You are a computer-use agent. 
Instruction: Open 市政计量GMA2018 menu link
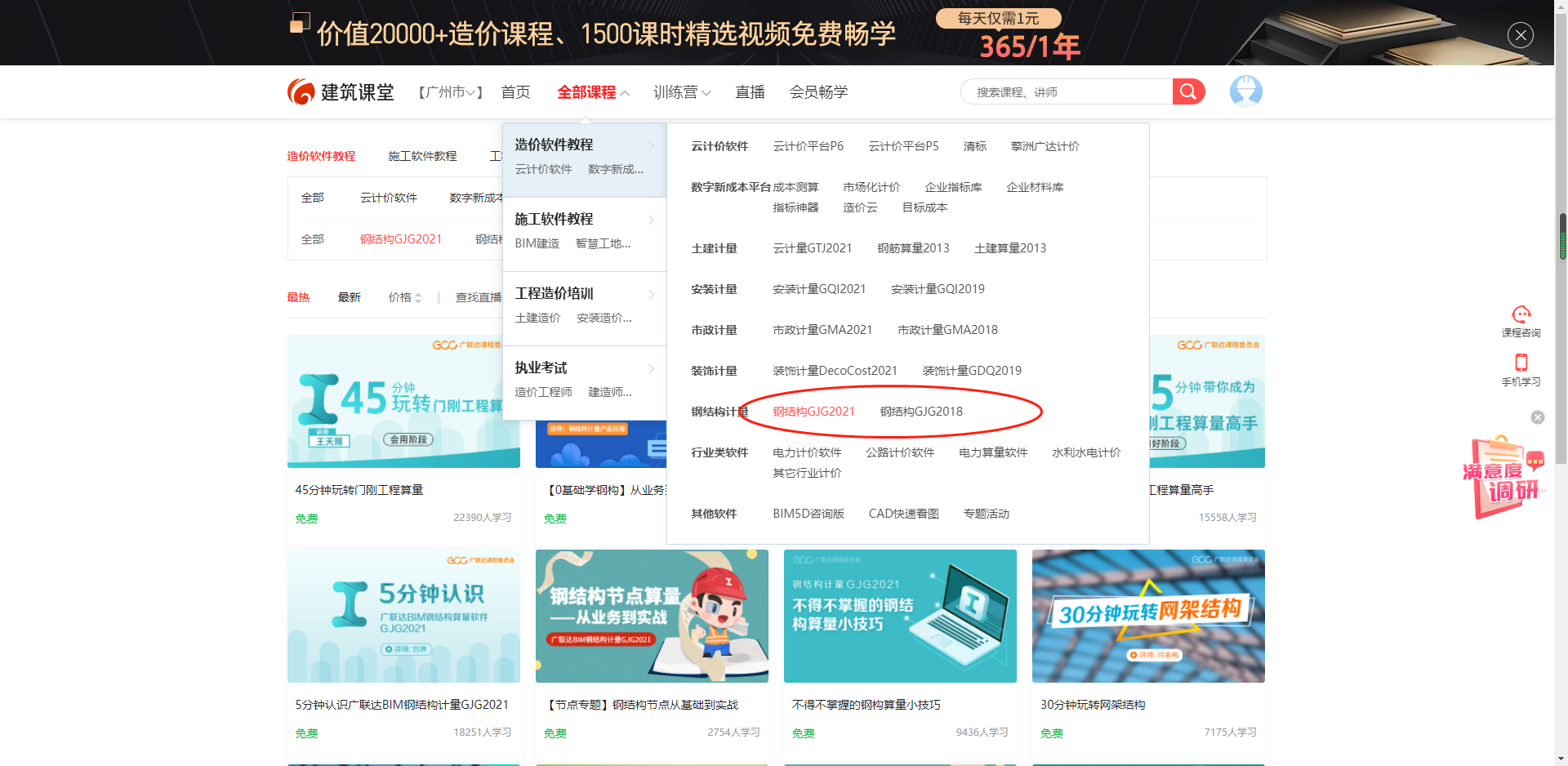pyautogui.click(x=947, y=330)
